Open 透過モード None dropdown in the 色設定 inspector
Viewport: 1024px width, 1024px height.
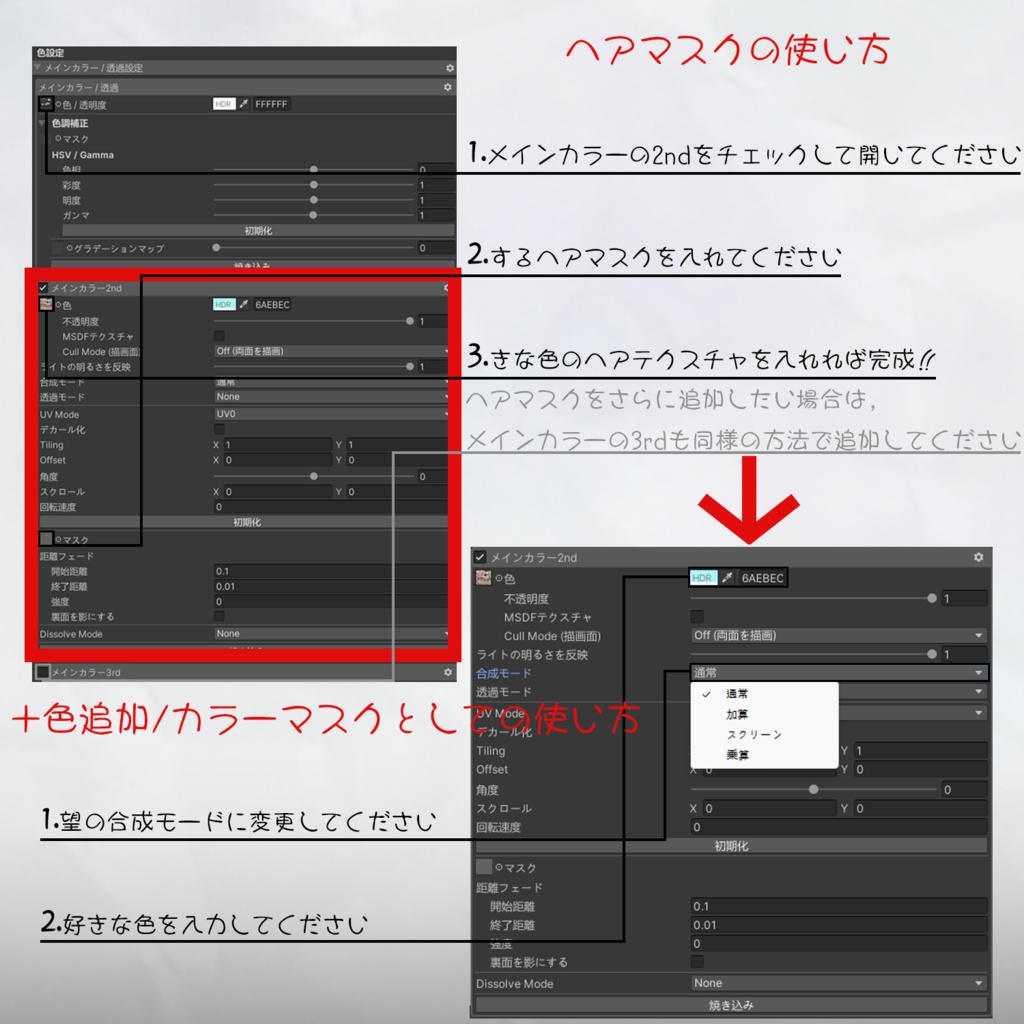coord(332,396)
